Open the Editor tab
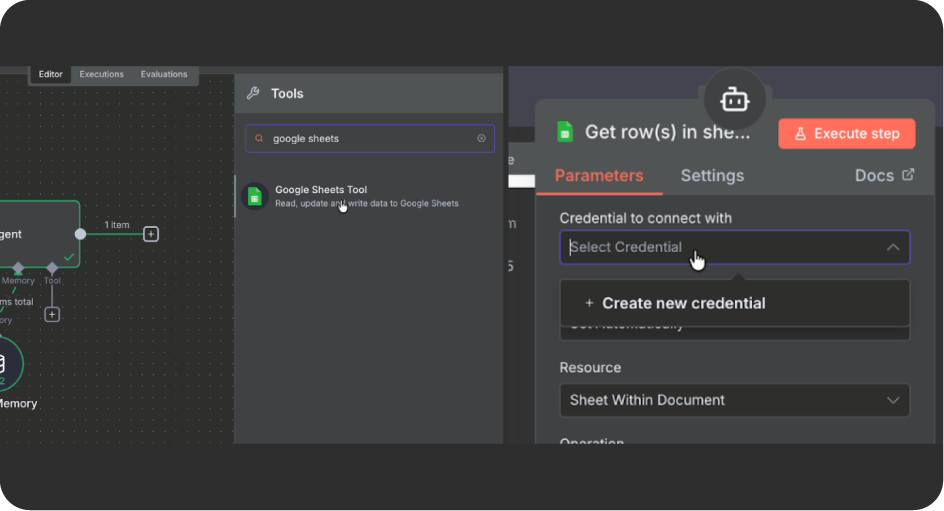Viewport: 944px width, 511px height. pyautogui.click(x=51, y=74)
